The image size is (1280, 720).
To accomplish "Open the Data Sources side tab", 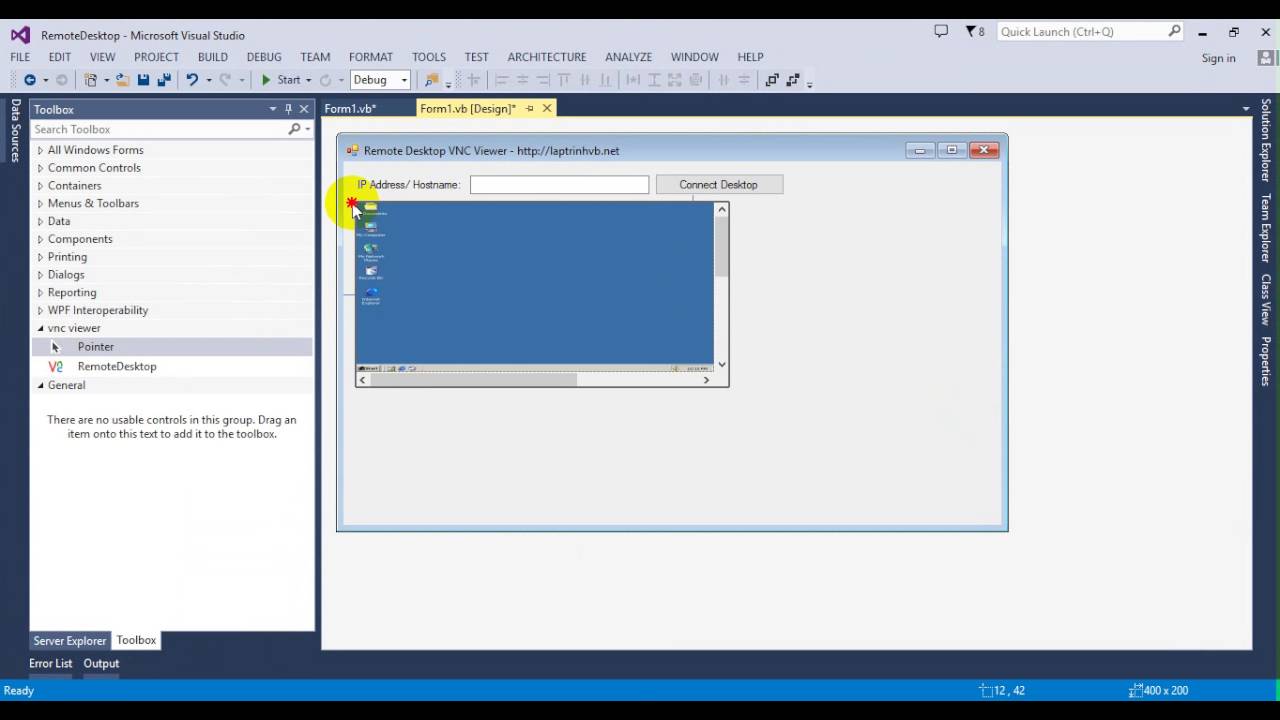I will coord(15,130).
